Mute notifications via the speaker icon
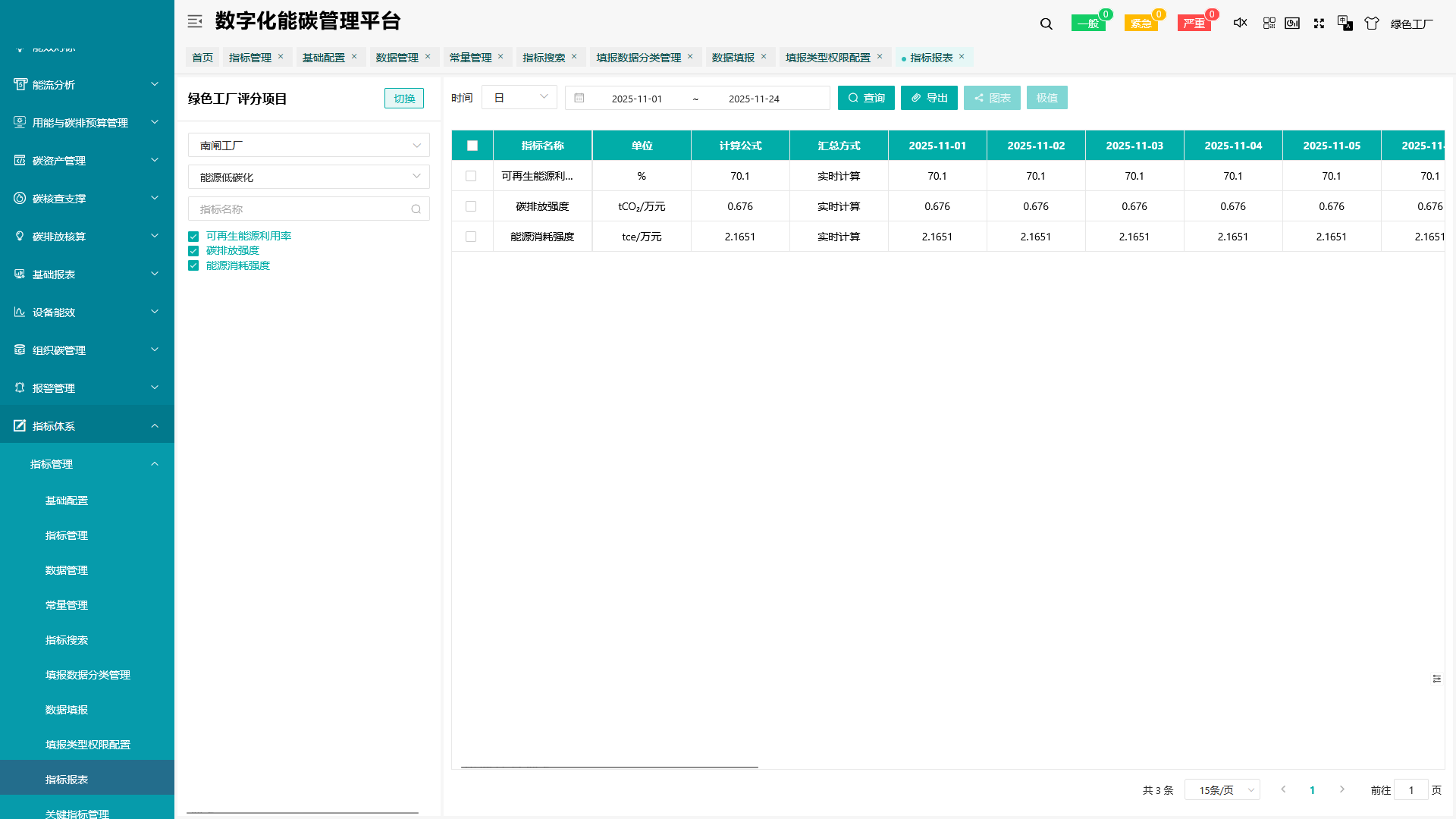This screenshot has height=819, width=1456. point(1240,23)
